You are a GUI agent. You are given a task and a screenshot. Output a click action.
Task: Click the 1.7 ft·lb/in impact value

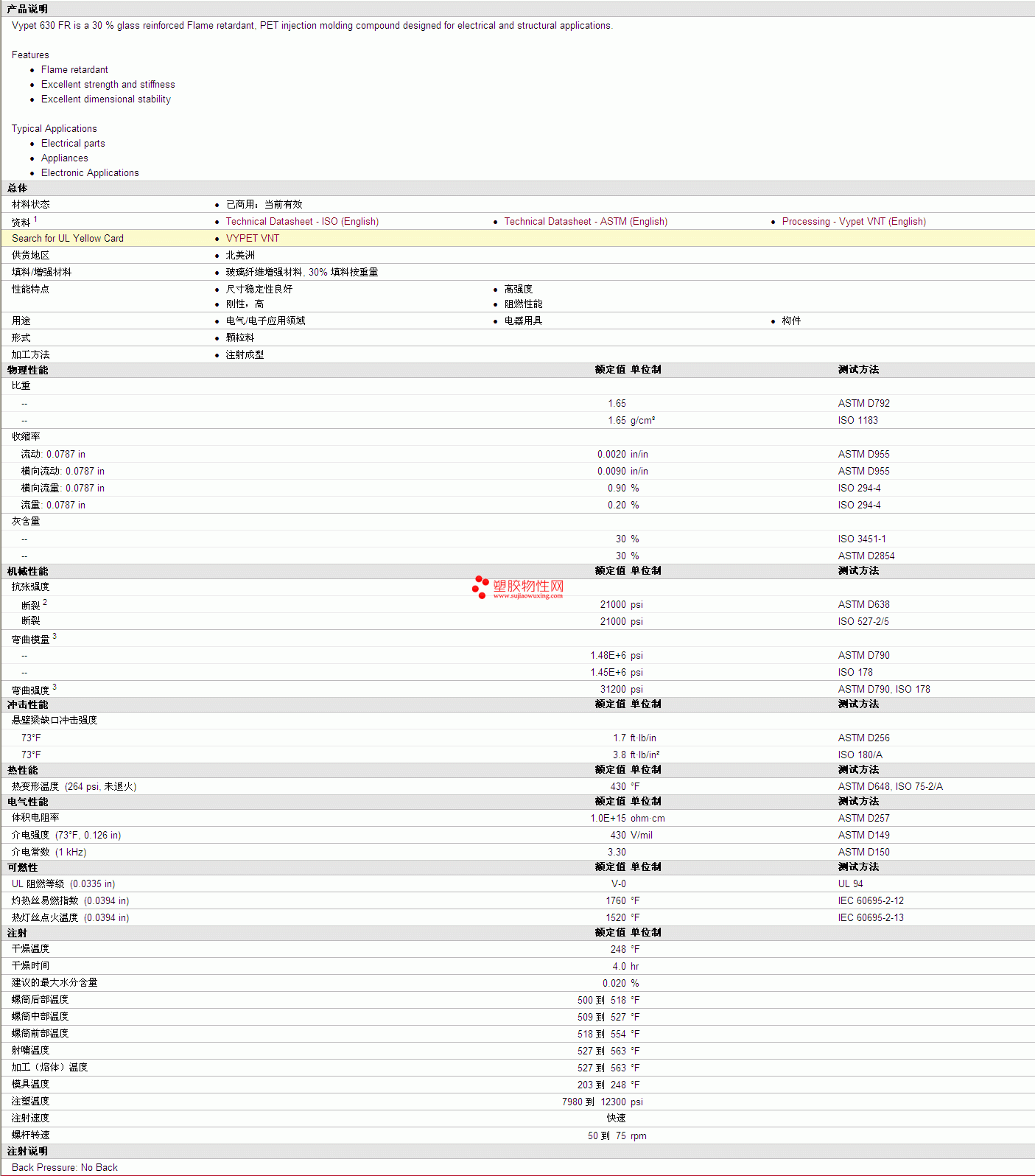click(634, 738)
